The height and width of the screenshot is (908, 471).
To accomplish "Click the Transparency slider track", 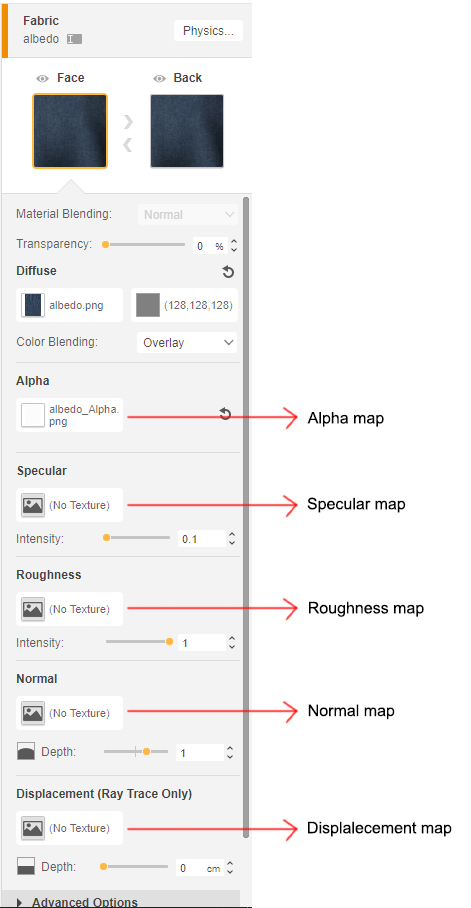I will point(144,245).
